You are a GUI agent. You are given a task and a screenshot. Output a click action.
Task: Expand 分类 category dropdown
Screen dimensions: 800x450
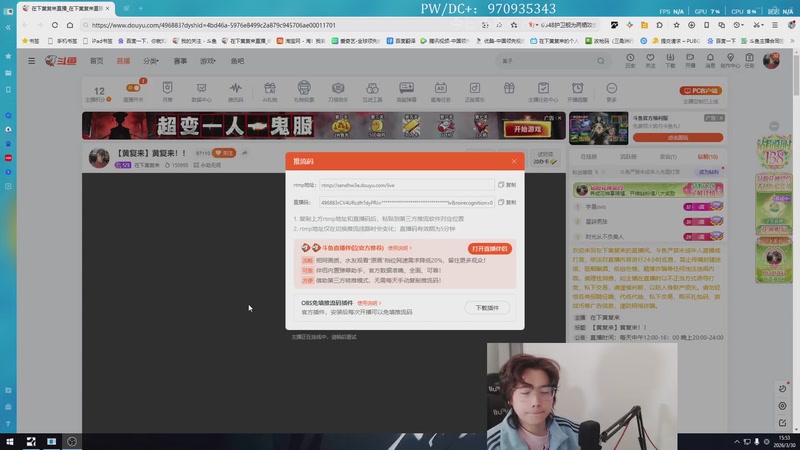tap(151, 61)
